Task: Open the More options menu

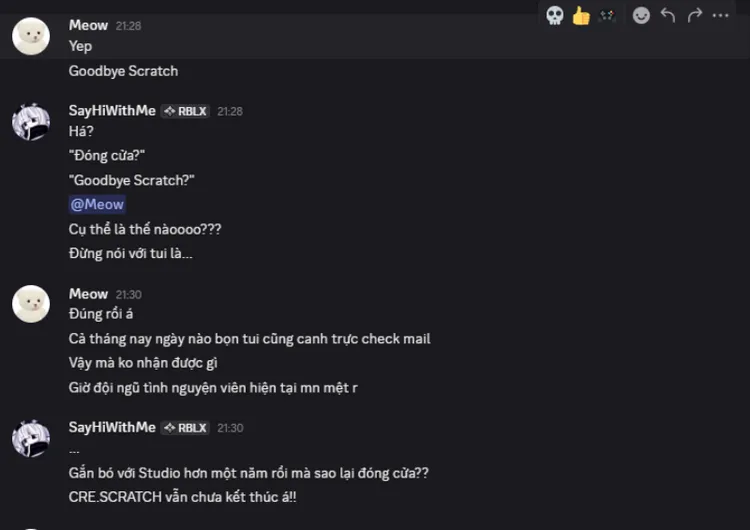Action: pos(721,15)
